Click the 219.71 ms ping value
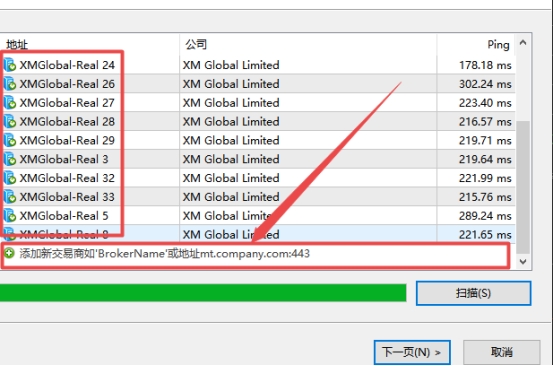This screenshot has width=554, height=366. coord(485,140)
